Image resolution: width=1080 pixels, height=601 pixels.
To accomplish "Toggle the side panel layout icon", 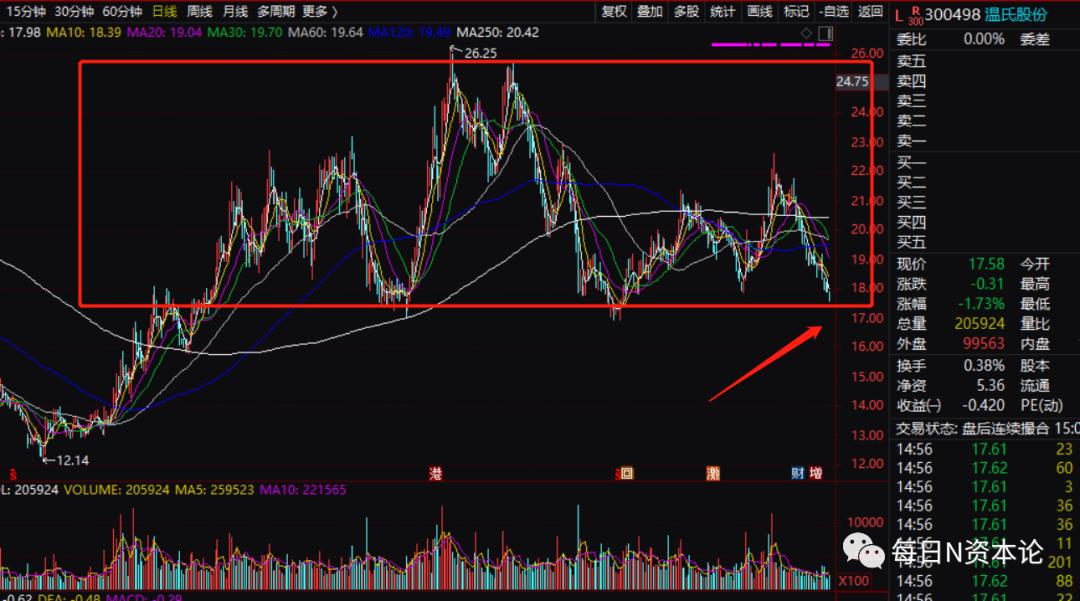I will [825, 33].
